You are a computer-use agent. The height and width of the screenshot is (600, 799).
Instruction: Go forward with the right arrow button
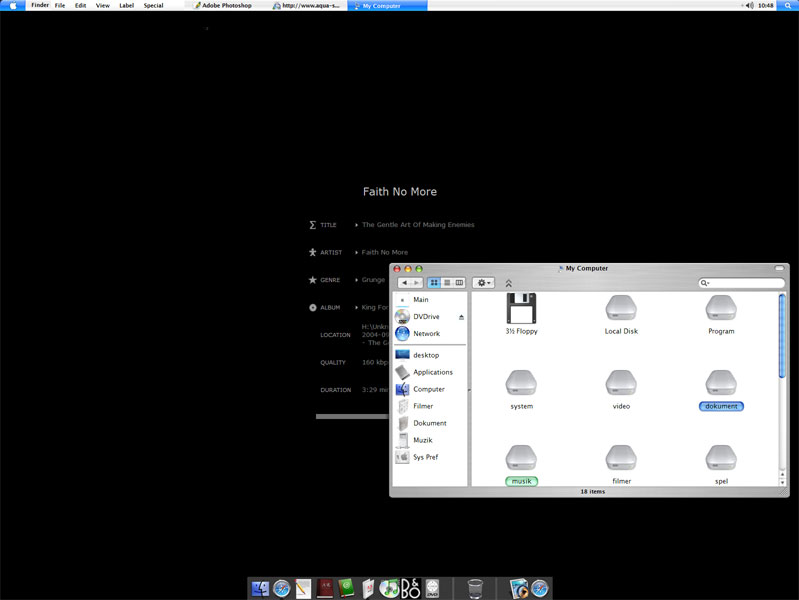click(416, 283)
